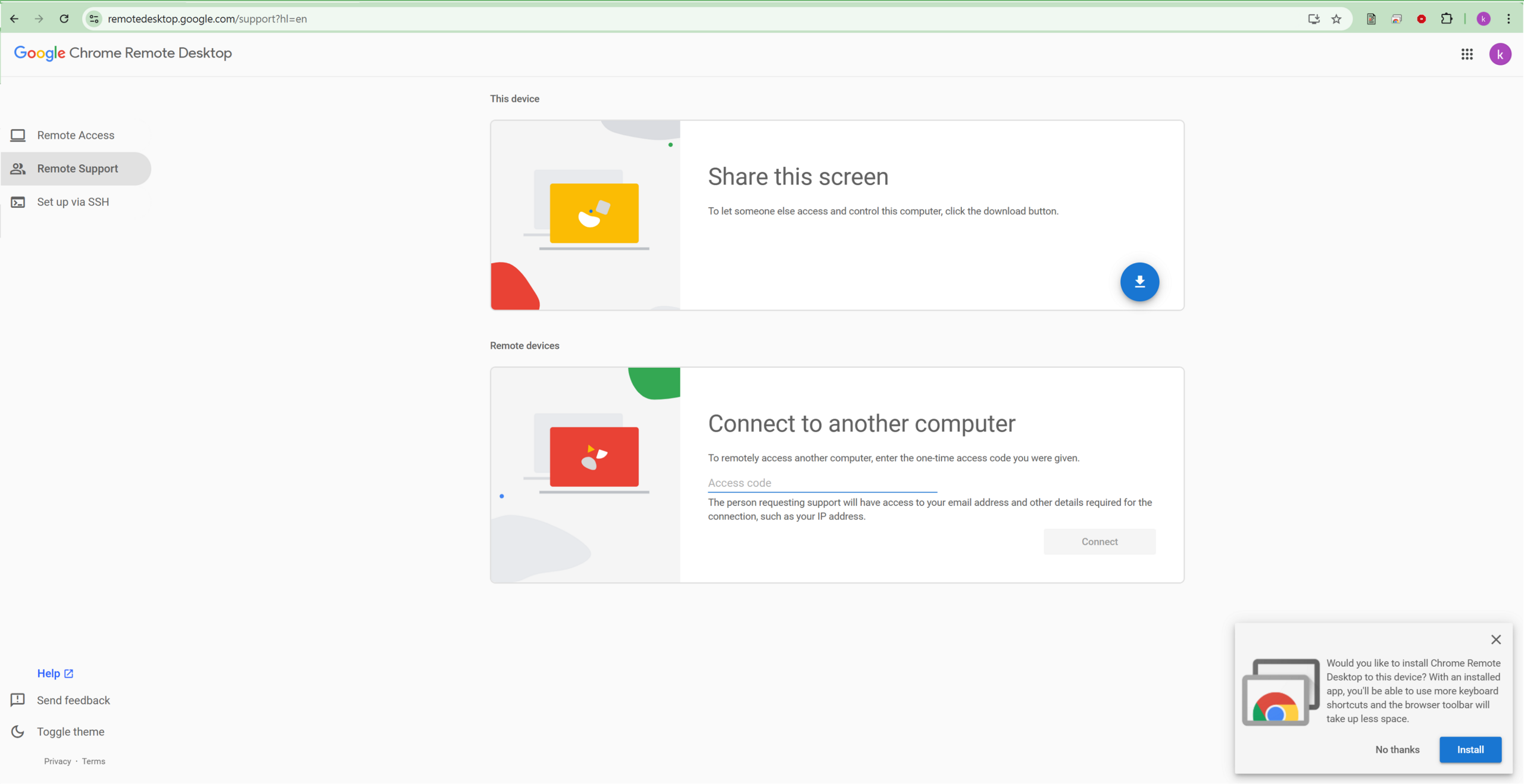Click the Install button in the prompt
1524x784 pixels.
[x=1470, y=749]
